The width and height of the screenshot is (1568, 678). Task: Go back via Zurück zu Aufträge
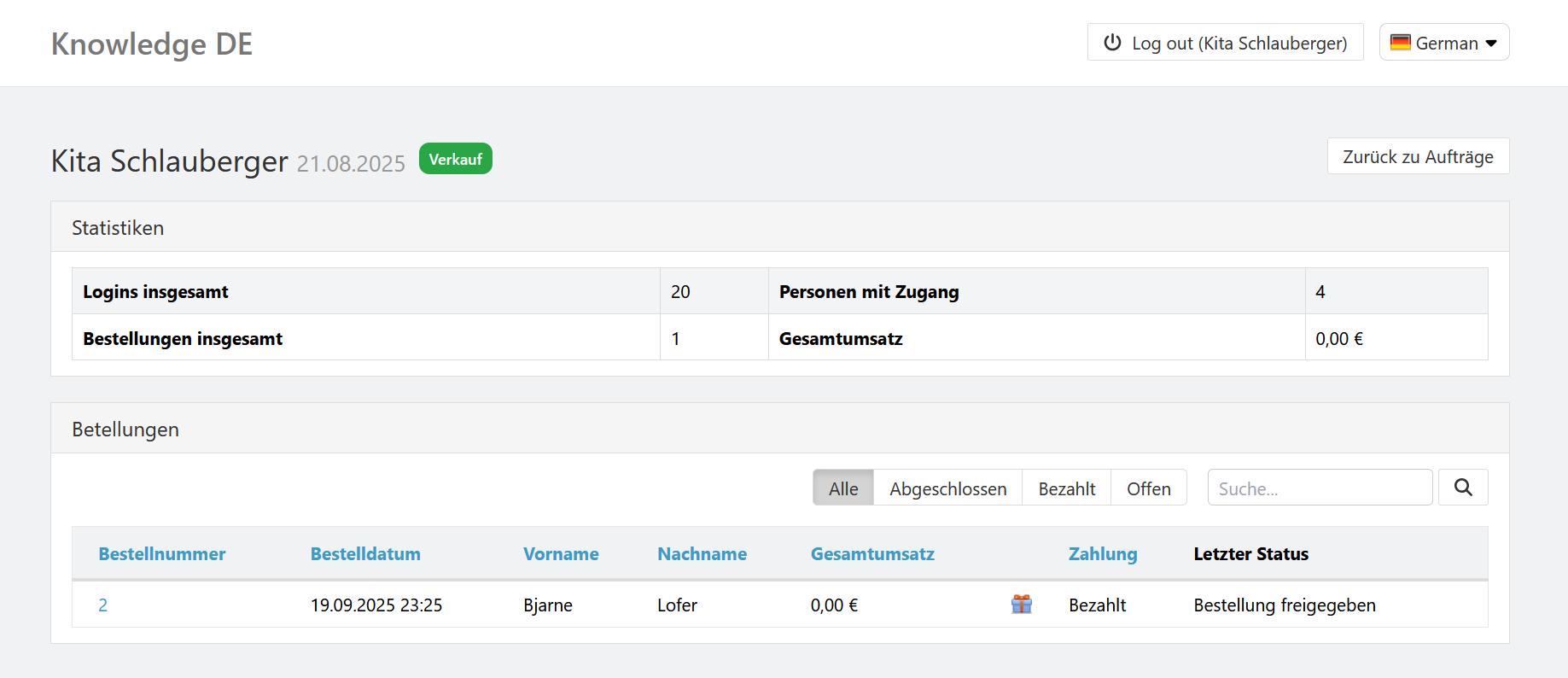1419,156
